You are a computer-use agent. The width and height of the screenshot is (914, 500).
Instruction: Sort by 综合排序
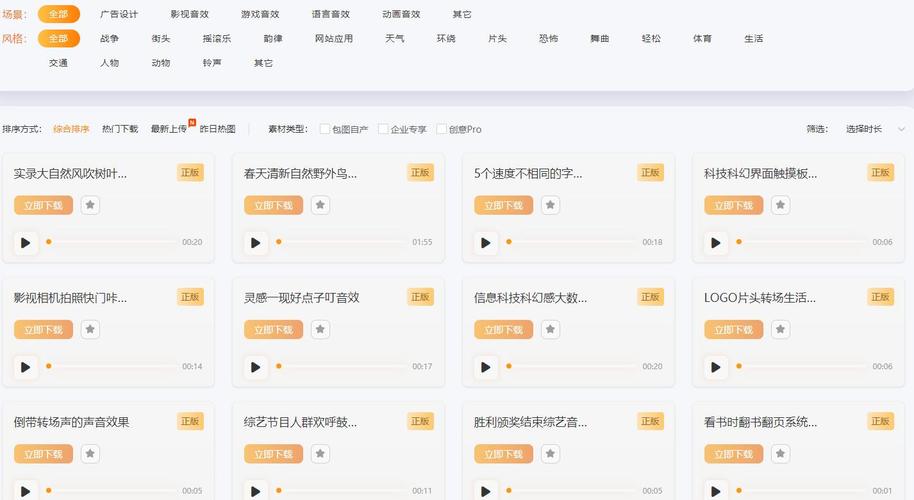pos(71,129)
